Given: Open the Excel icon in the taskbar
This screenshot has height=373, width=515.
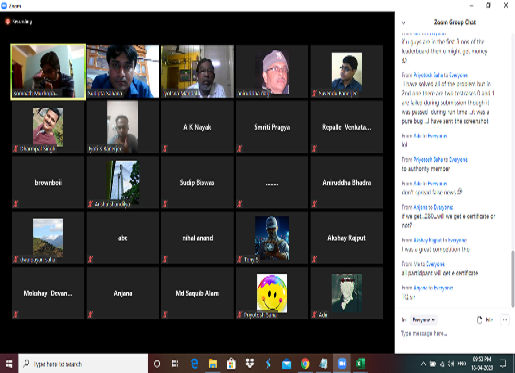Looking at the screenshot, I should 360,364.
